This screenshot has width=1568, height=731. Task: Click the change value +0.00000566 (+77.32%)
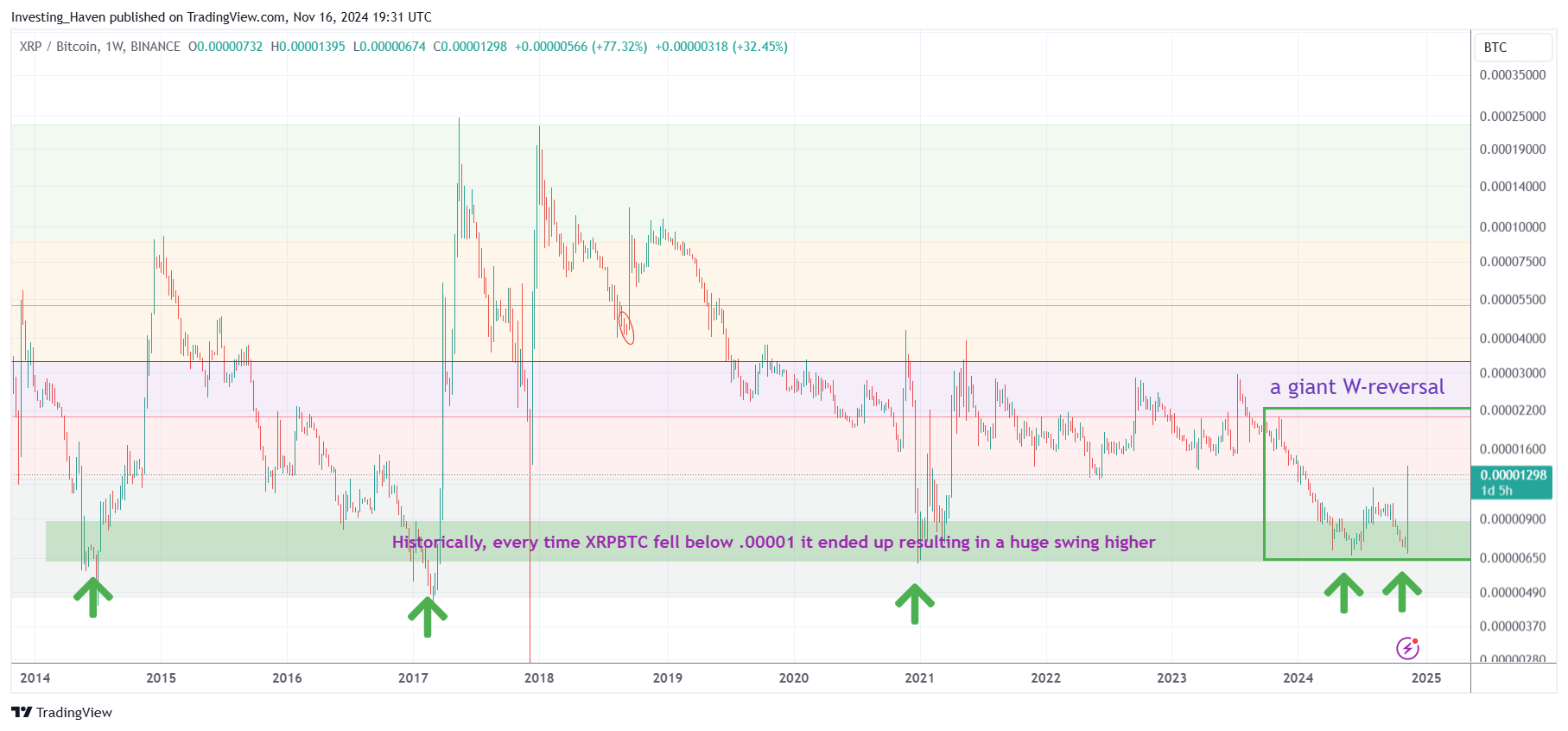coord(581,47)
